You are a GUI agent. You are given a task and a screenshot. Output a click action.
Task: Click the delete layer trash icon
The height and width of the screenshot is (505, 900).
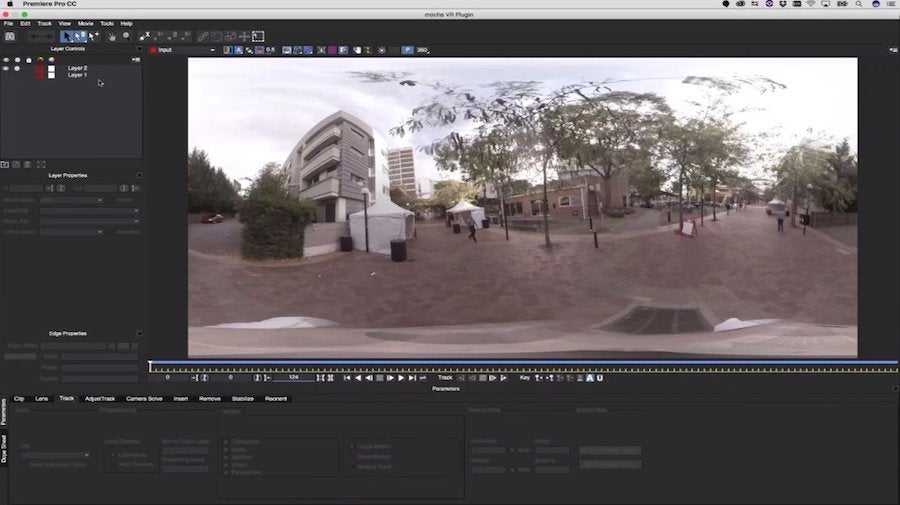(x=27, y=165)
